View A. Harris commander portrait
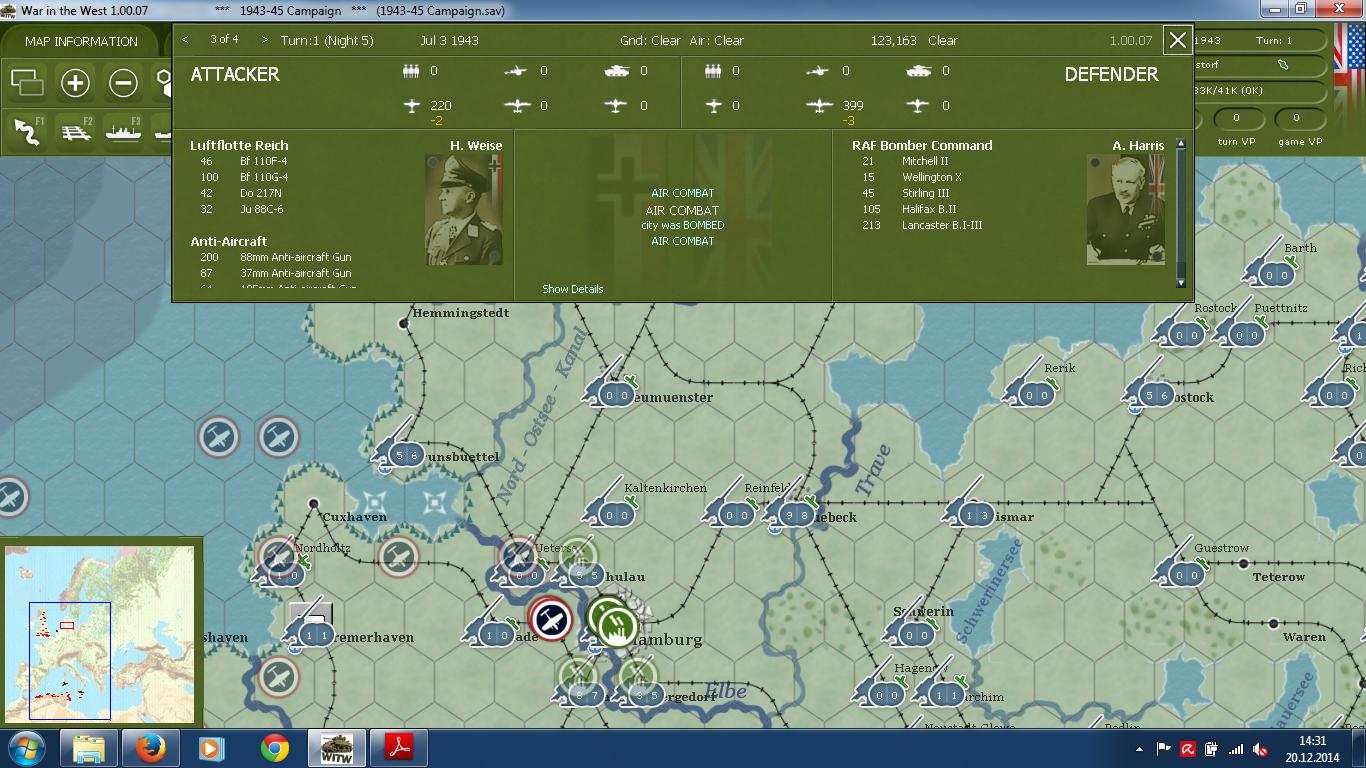 1126,209
